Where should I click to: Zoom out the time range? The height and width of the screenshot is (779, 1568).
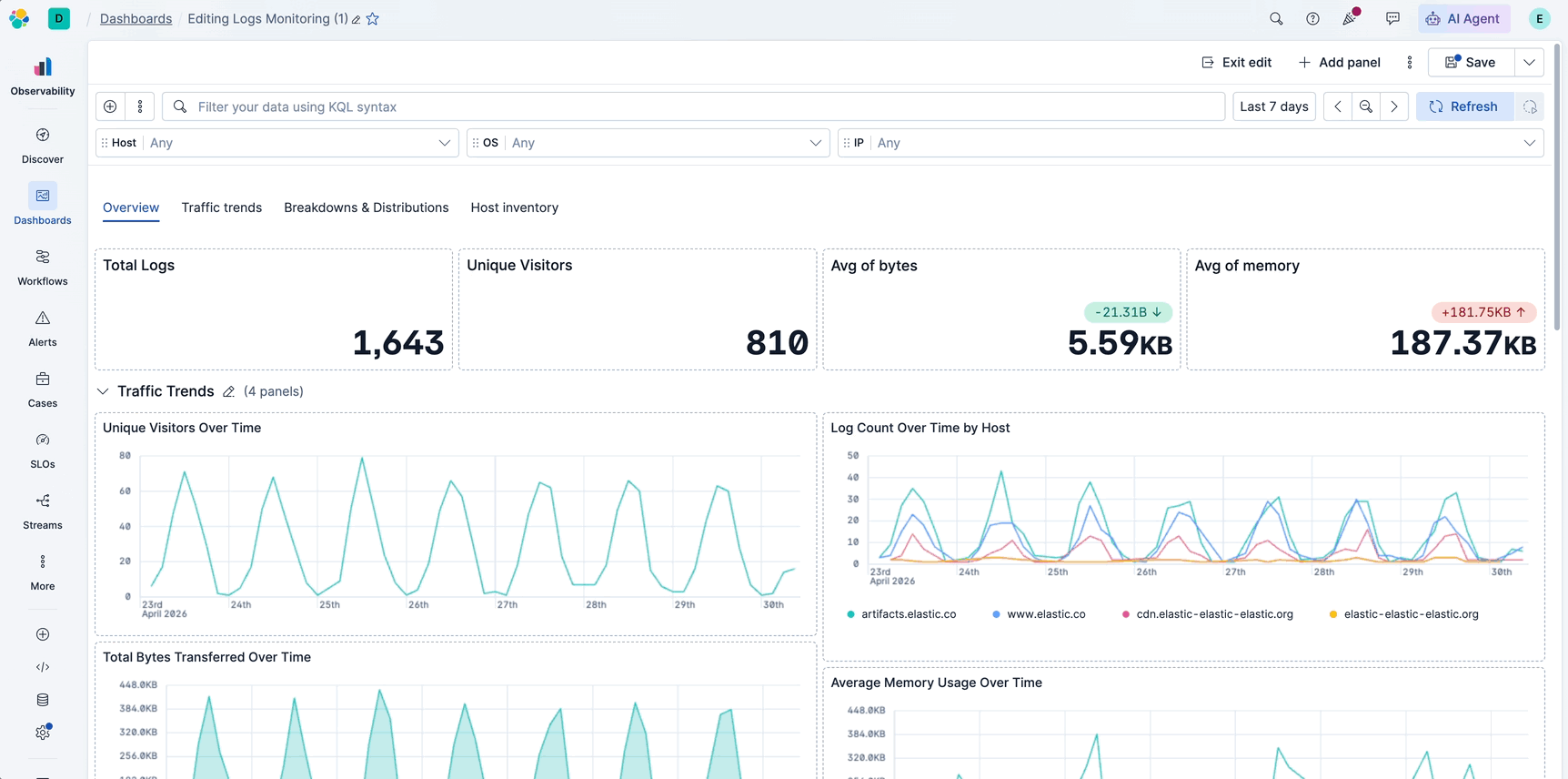point(1366,106)
